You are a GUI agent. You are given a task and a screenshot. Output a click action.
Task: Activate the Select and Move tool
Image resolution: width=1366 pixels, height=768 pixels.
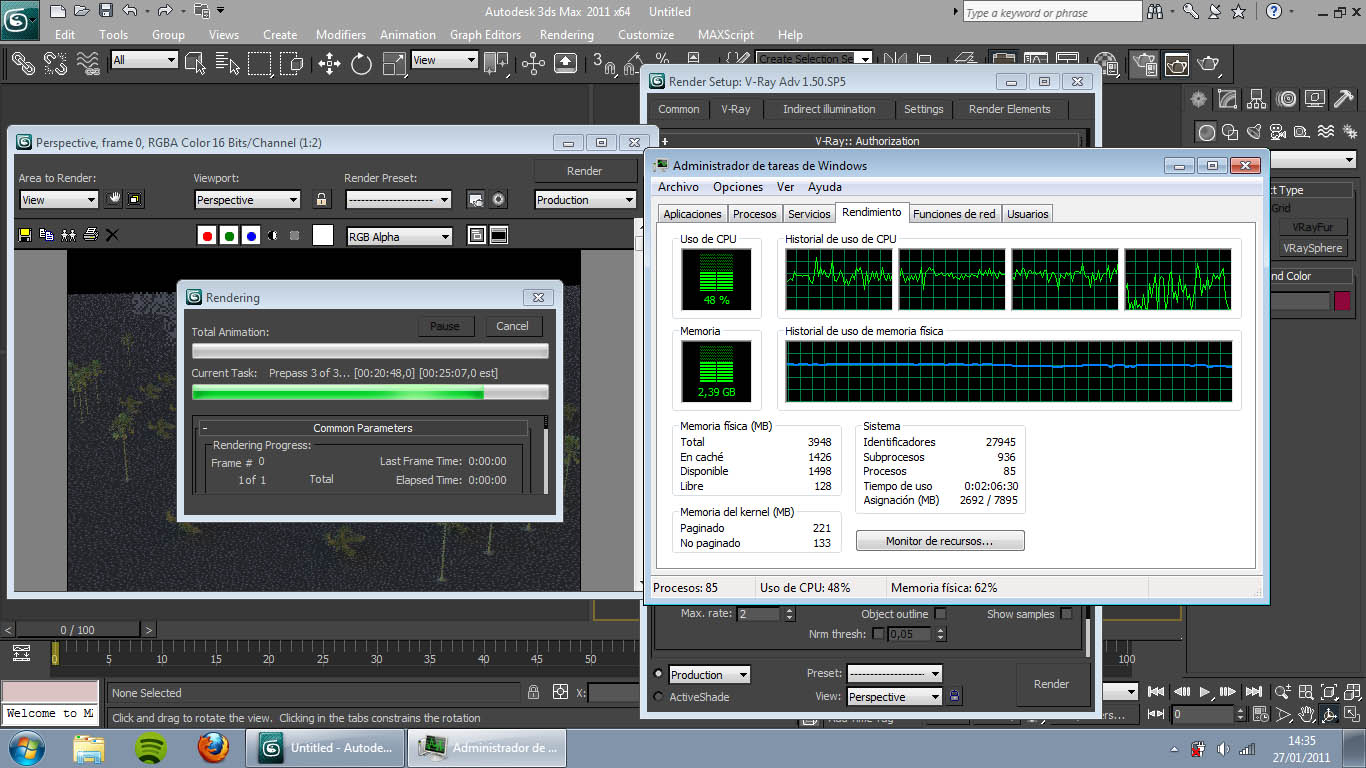tap(329, 64)
